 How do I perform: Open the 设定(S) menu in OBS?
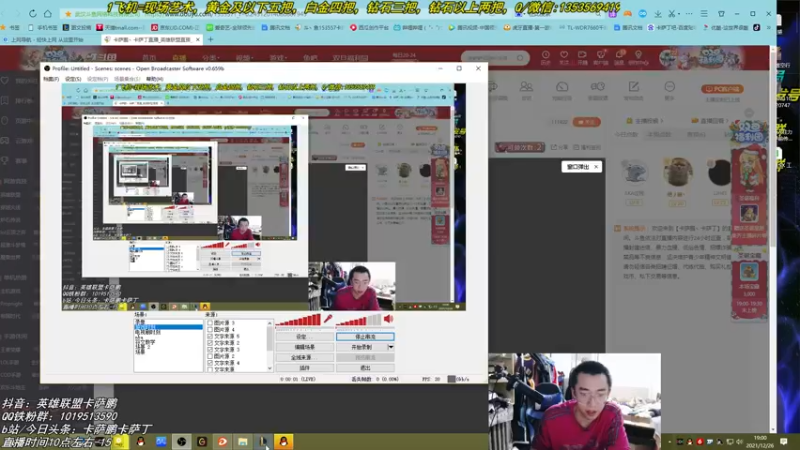pos(73,79)
